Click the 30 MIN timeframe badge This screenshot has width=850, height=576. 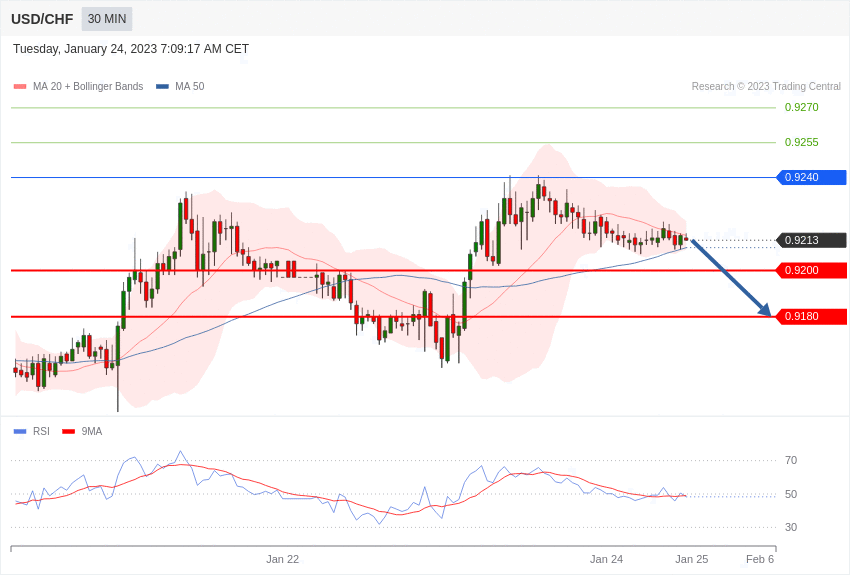click(107, 19)
